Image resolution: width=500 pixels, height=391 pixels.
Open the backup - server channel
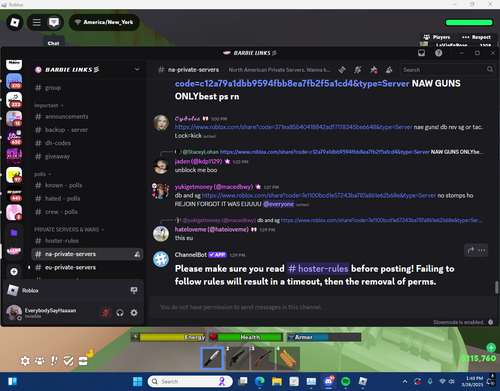(87, 130)
